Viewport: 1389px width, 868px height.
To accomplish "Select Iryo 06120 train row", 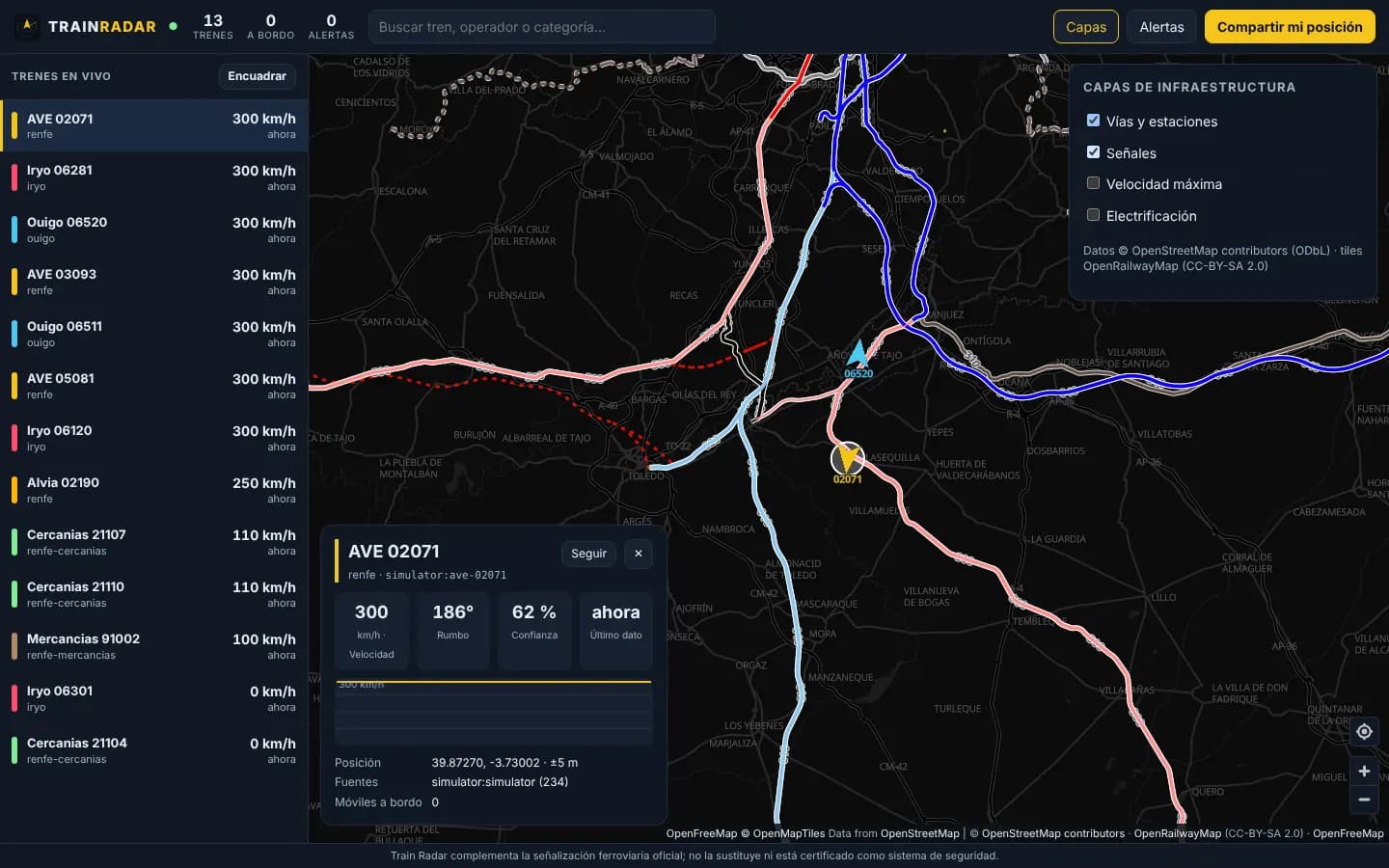I will point(154,438).
